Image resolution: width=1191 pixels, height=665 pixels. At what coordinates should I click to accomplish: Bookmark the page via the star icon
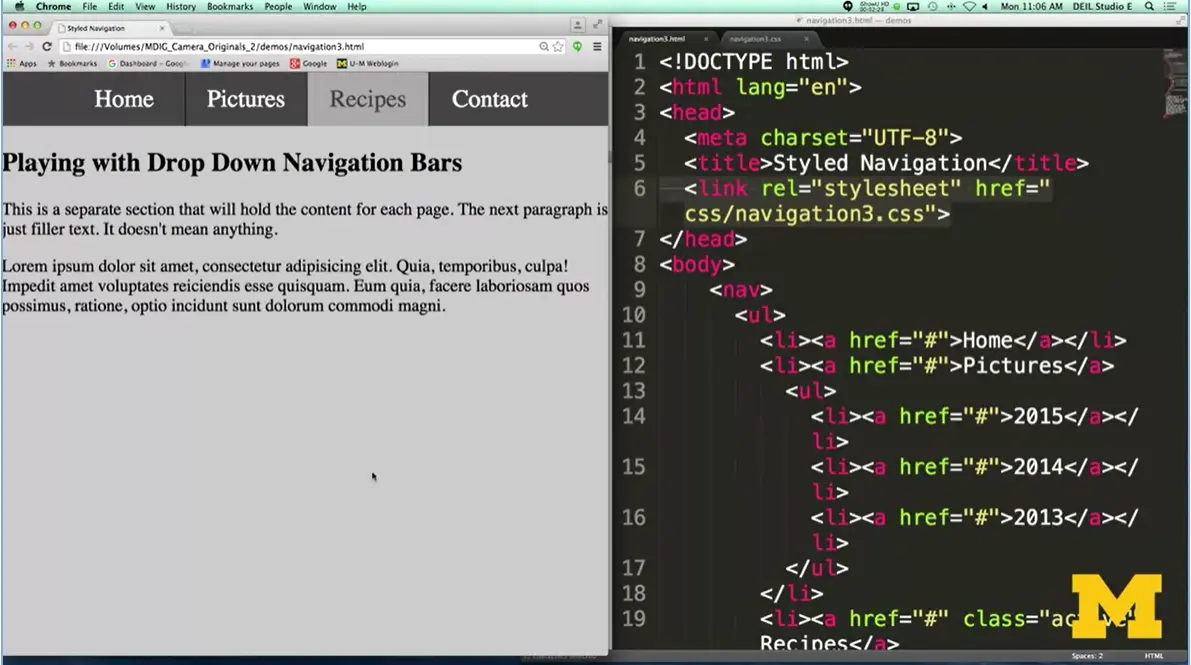pyautogui.click(x=557, y=46)
